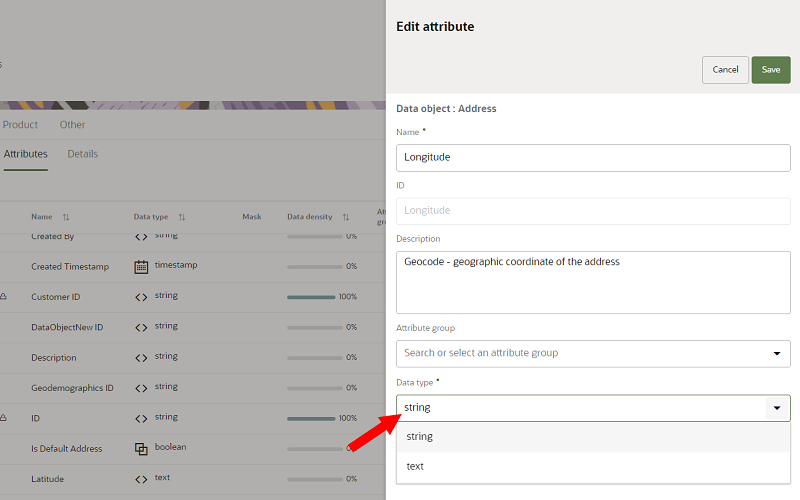Click the boolean type icon for Is Default Address
800x500 pixels.
(141, 449)
